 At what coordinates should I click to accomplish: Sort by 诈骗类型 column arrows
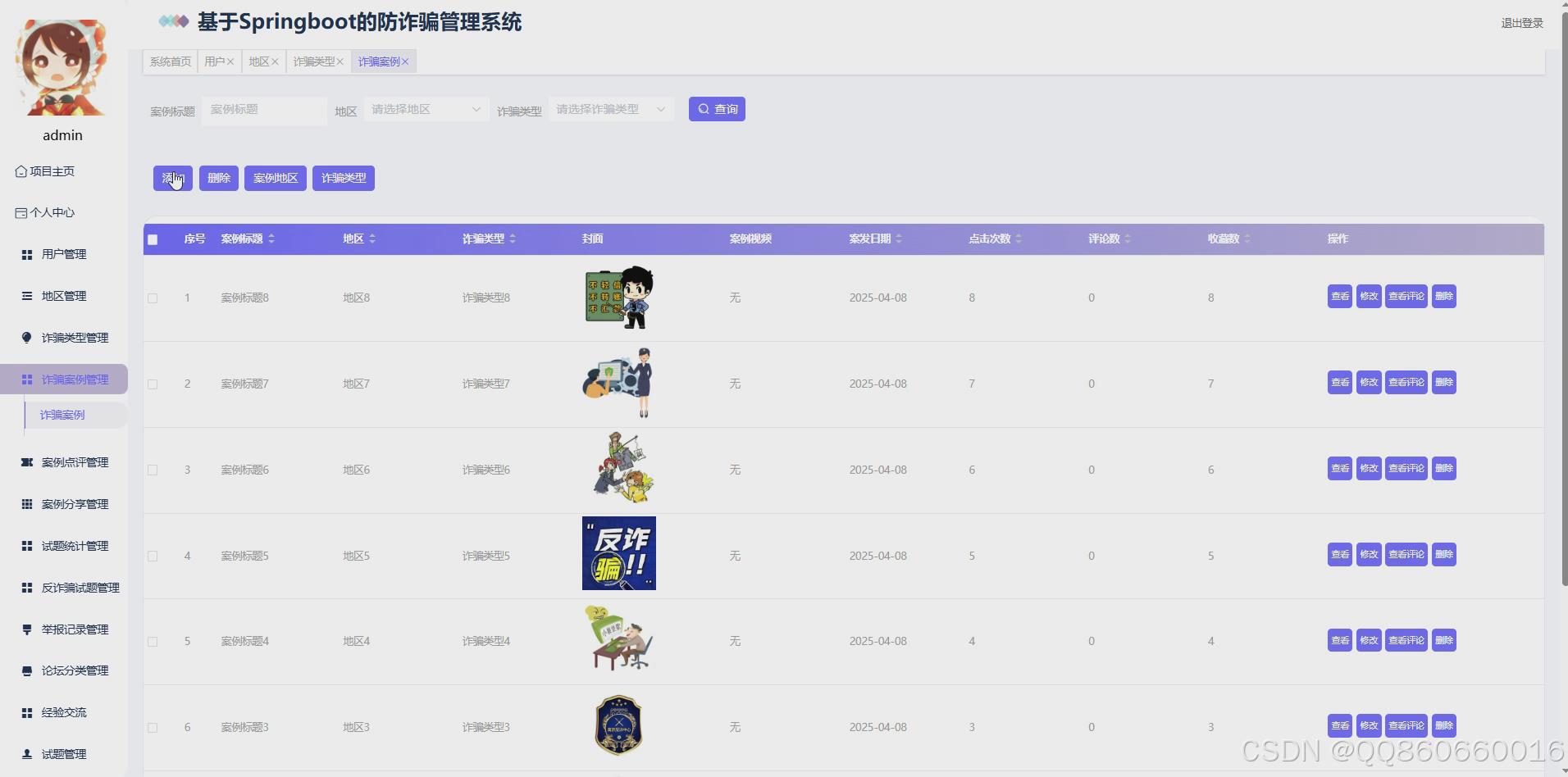tap(513, 239)
